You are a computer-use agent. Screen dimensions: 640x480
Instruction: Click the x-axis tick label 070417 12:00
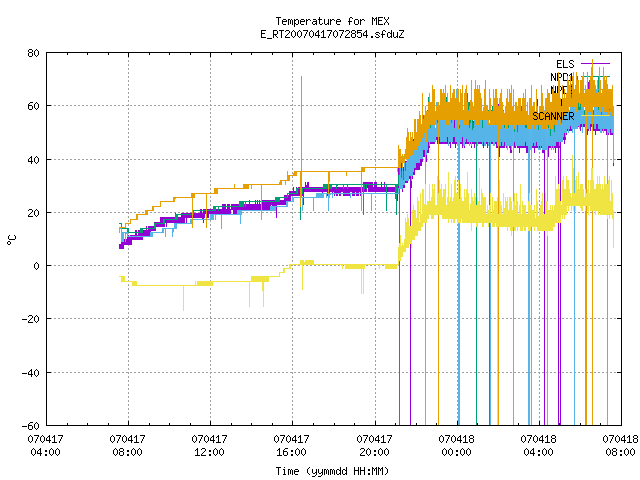[x=209, y=445]
